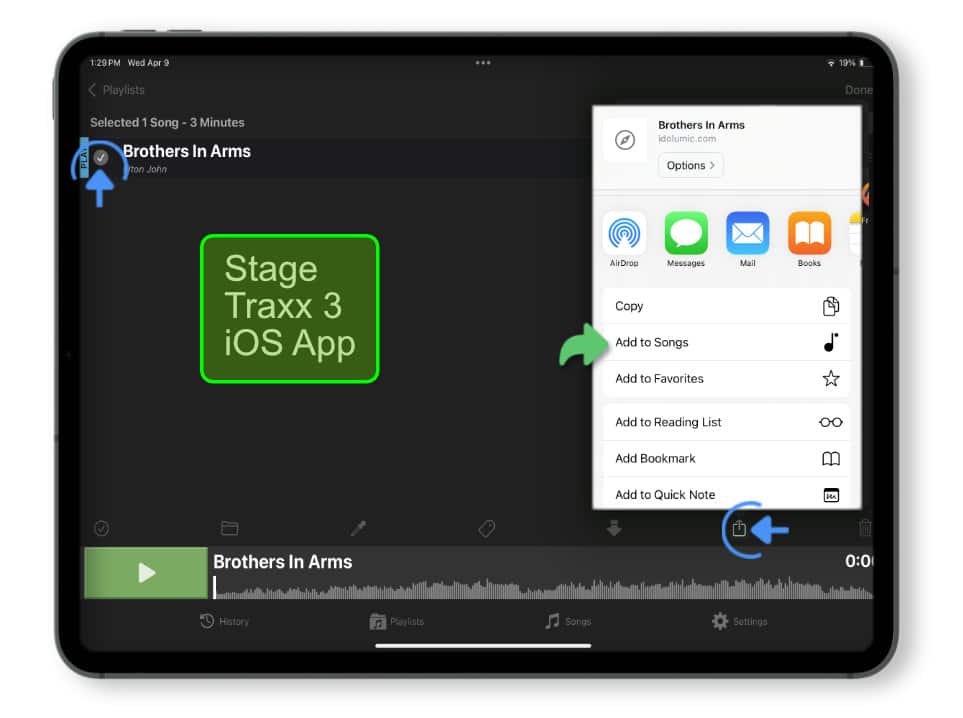This screenshot has height=718, width=963.
Task: Tap the player time display
Action: tap(859, 561)
